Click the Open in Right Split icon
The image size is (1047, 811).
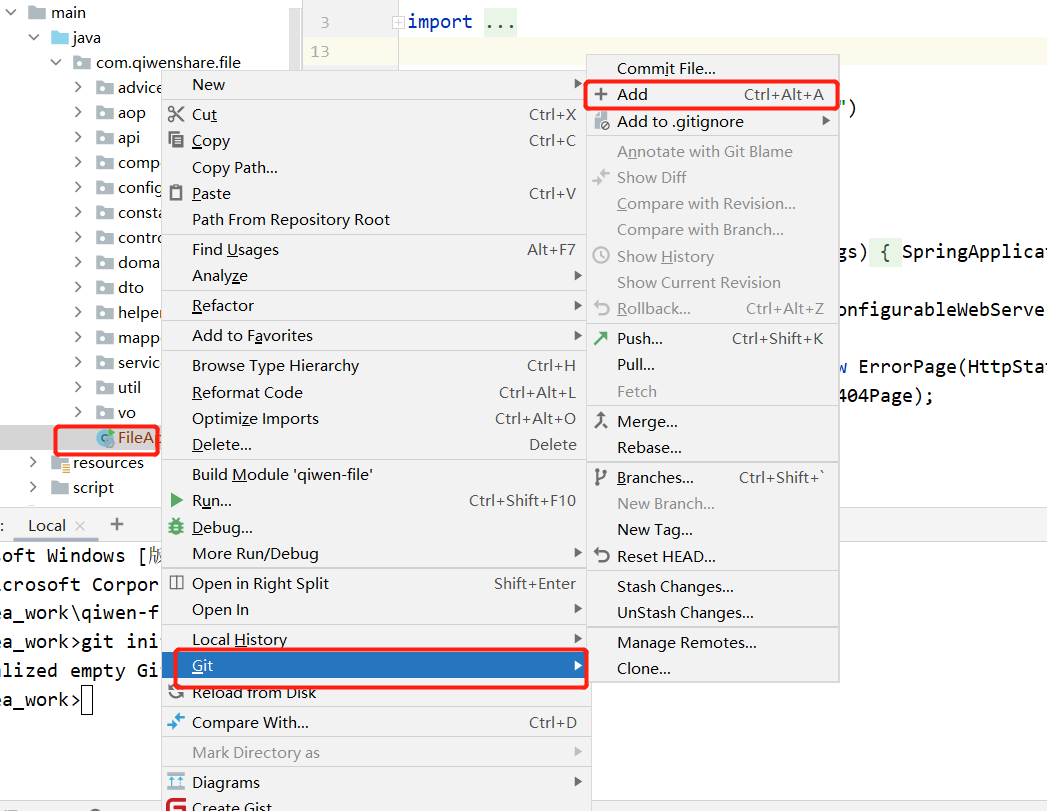(x=176, y=583)
